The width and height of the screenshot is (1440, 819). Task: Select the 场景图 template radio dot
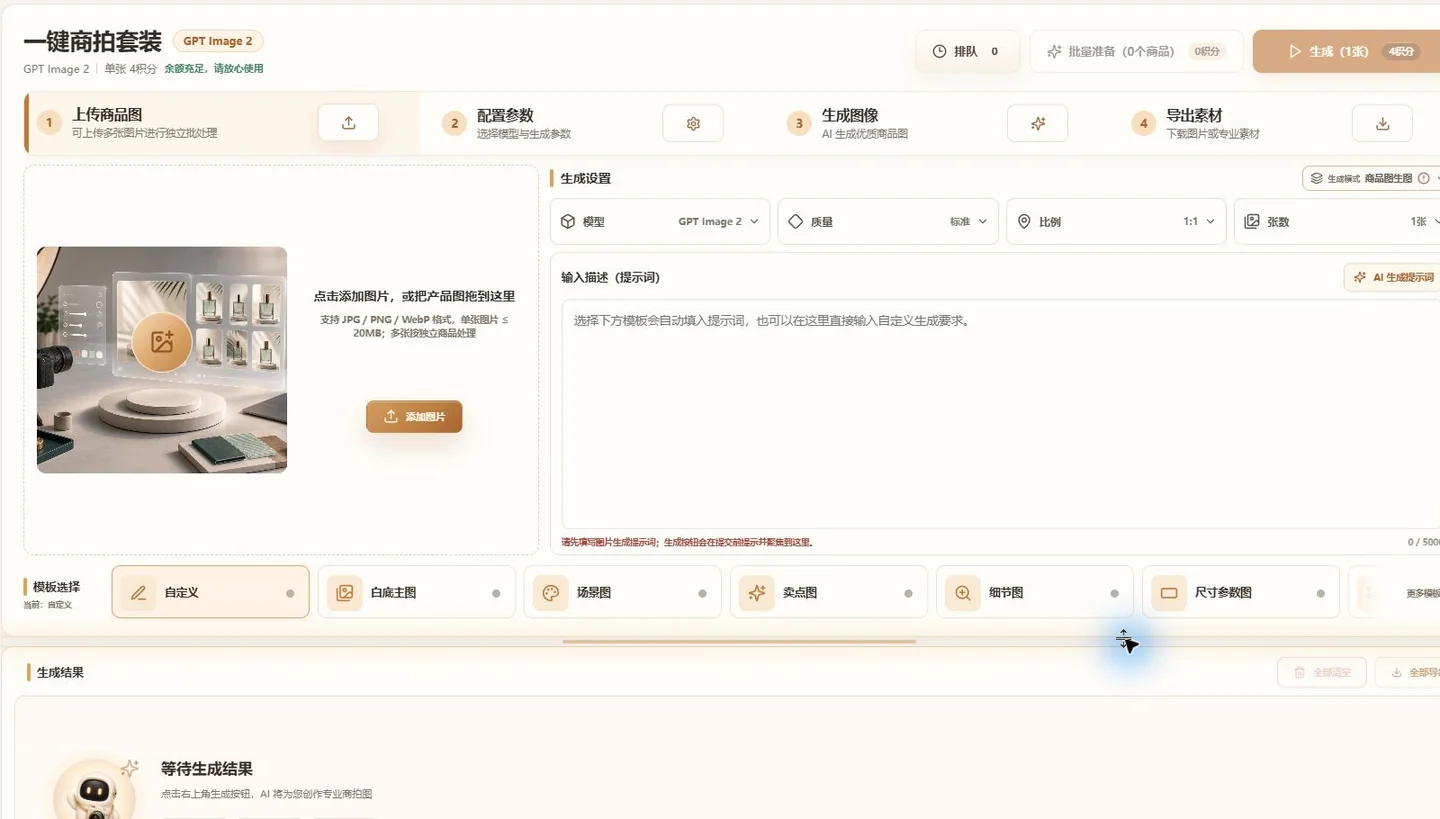[x=702, y=593]
